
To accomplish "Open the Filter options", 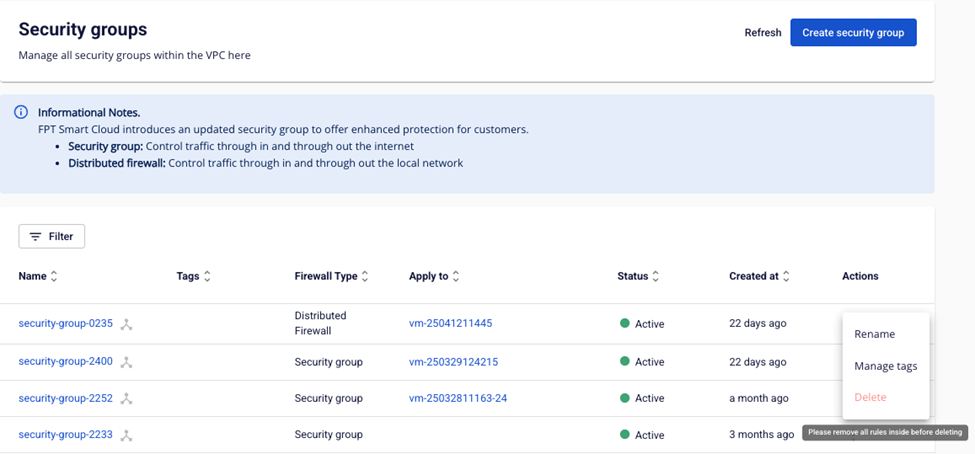I will (52, 236).
